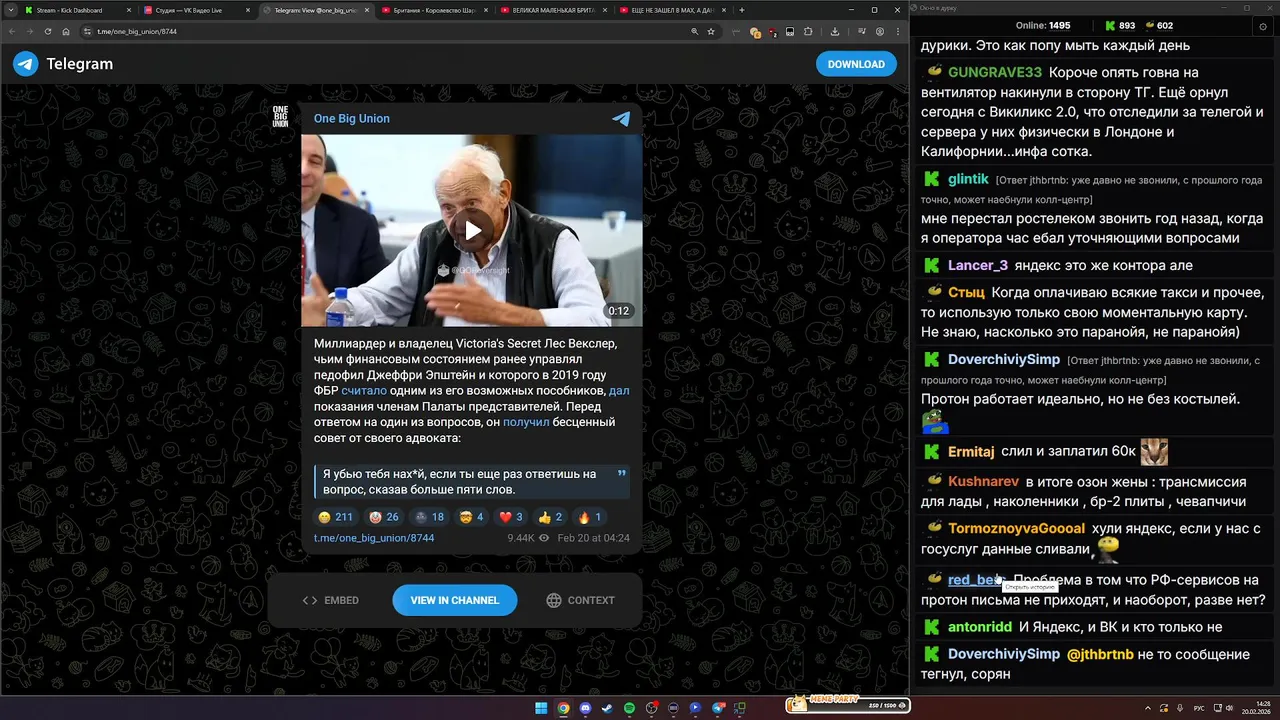
Task: Open the One Big Union channel title link
Action: [352, 118]
